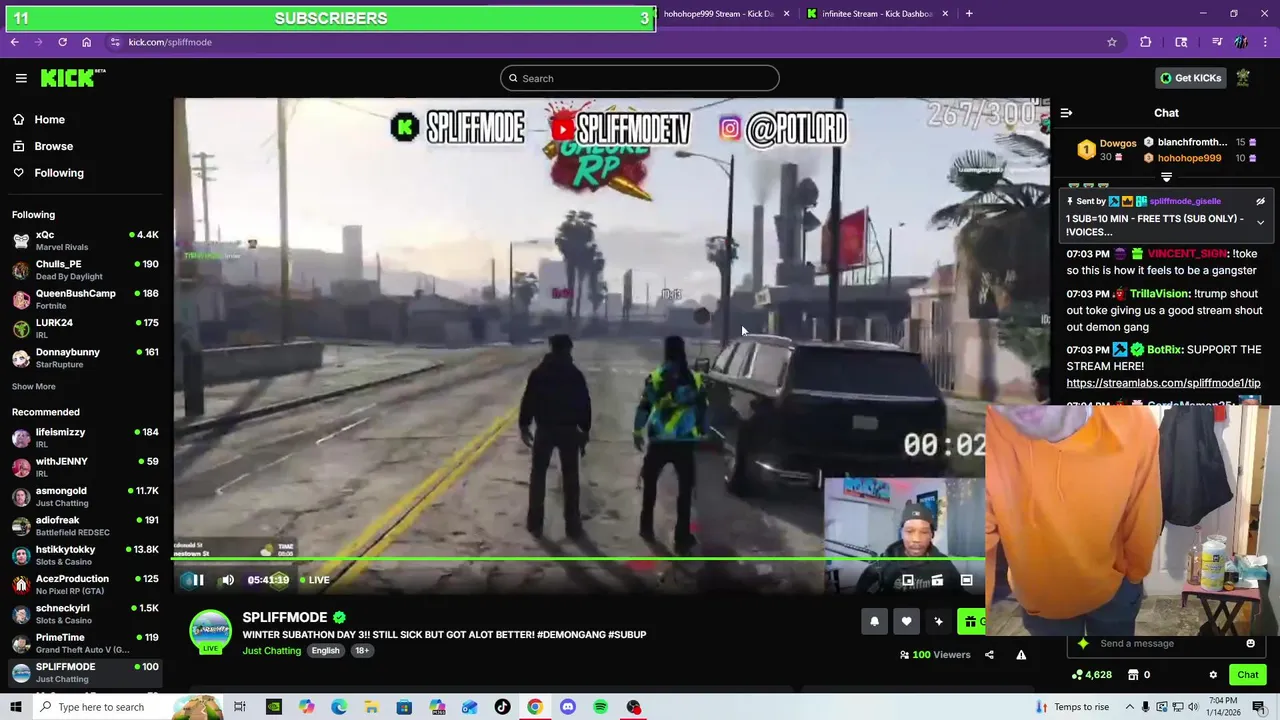Click the Kick logo
The width and height of the screenshot is (1280, 720).
(x=72, y=78)
